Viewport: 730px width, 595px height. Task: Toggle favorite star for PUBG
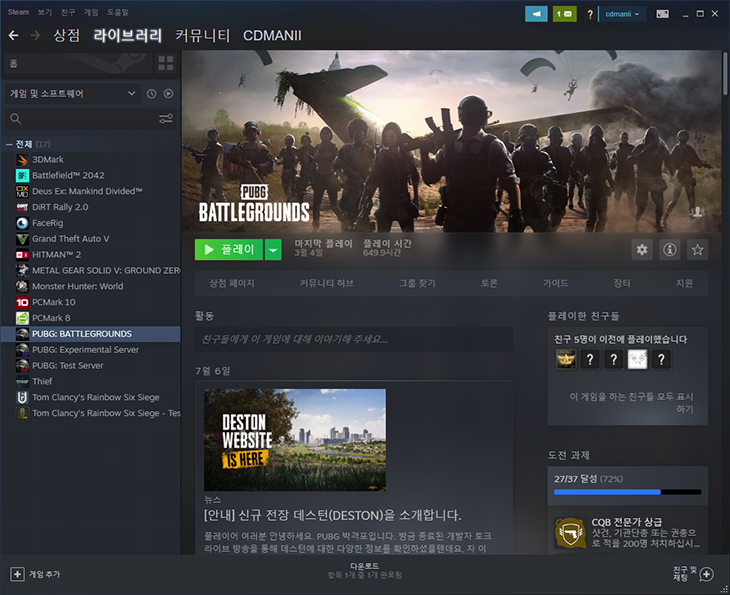coord(697,250)
